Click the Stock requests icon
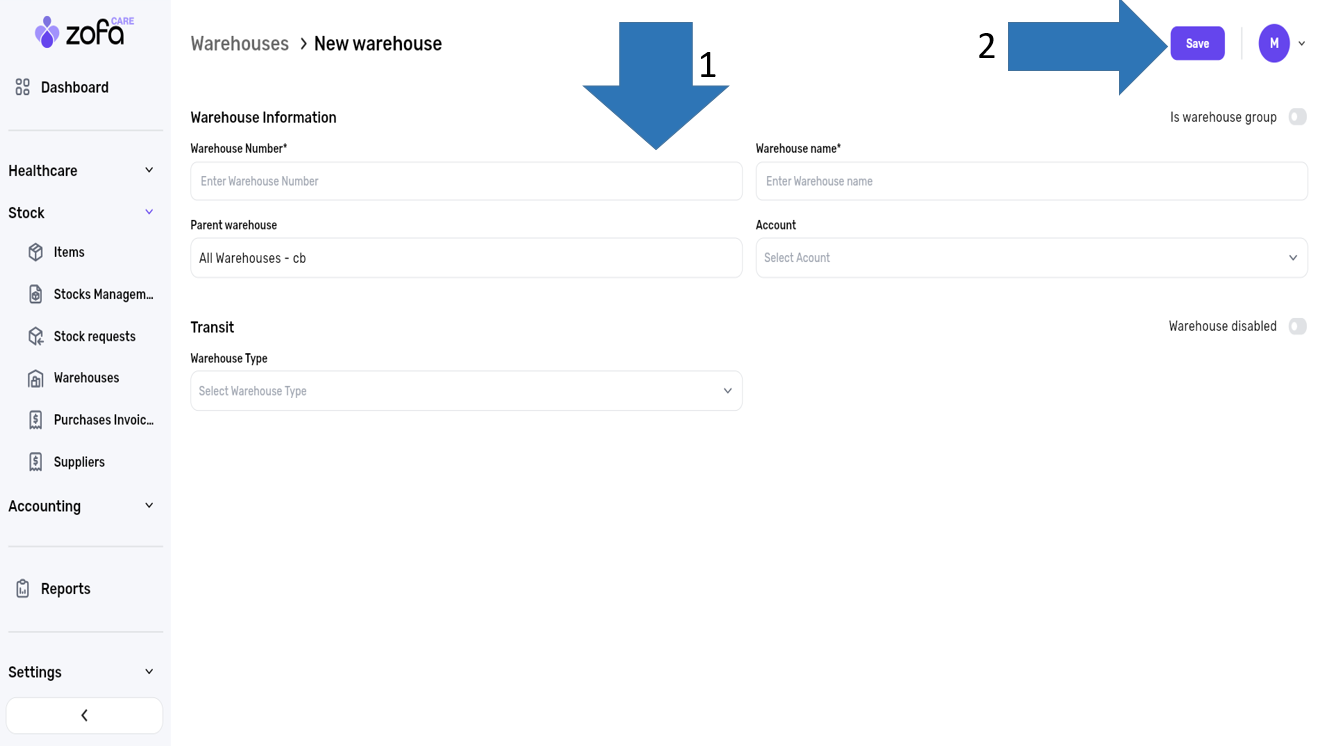1322x746 pixels. click(36, 336)
